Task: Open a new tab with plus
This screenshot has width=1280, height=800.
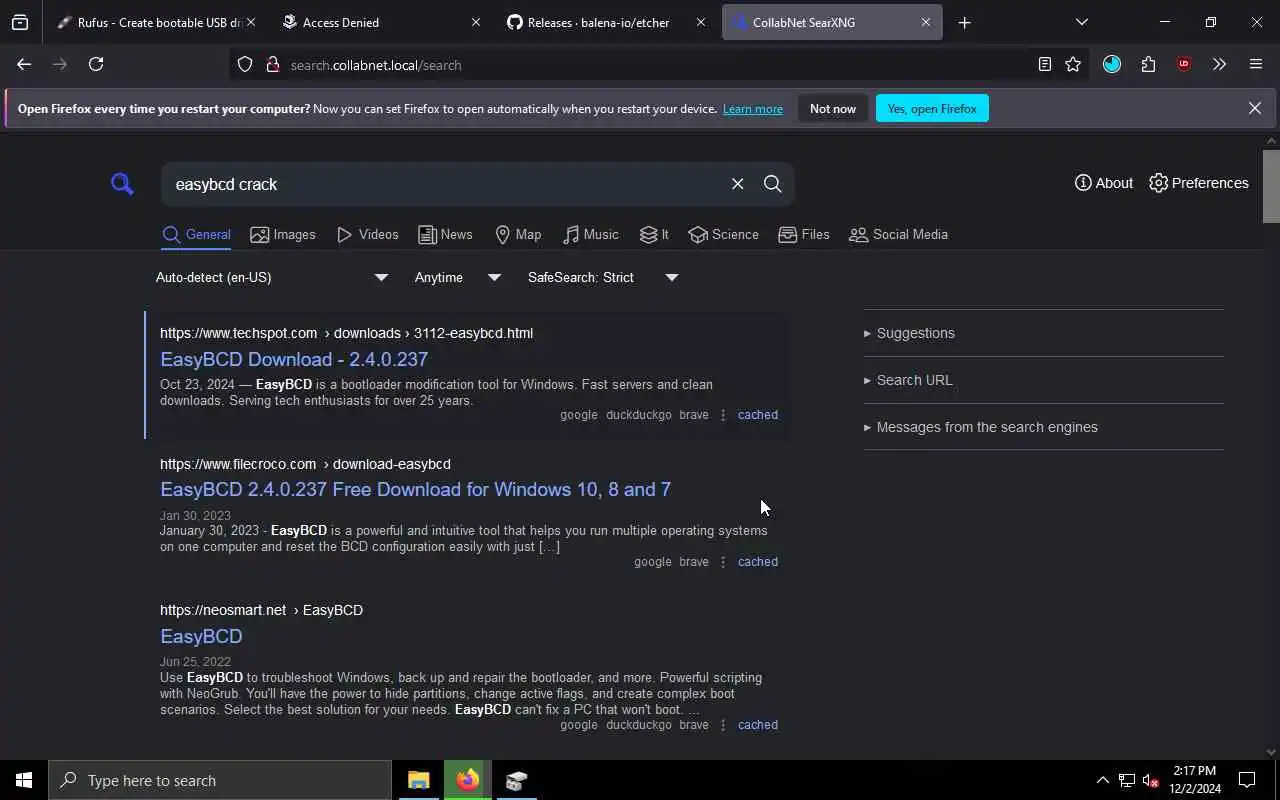Action: coord(964,22)
